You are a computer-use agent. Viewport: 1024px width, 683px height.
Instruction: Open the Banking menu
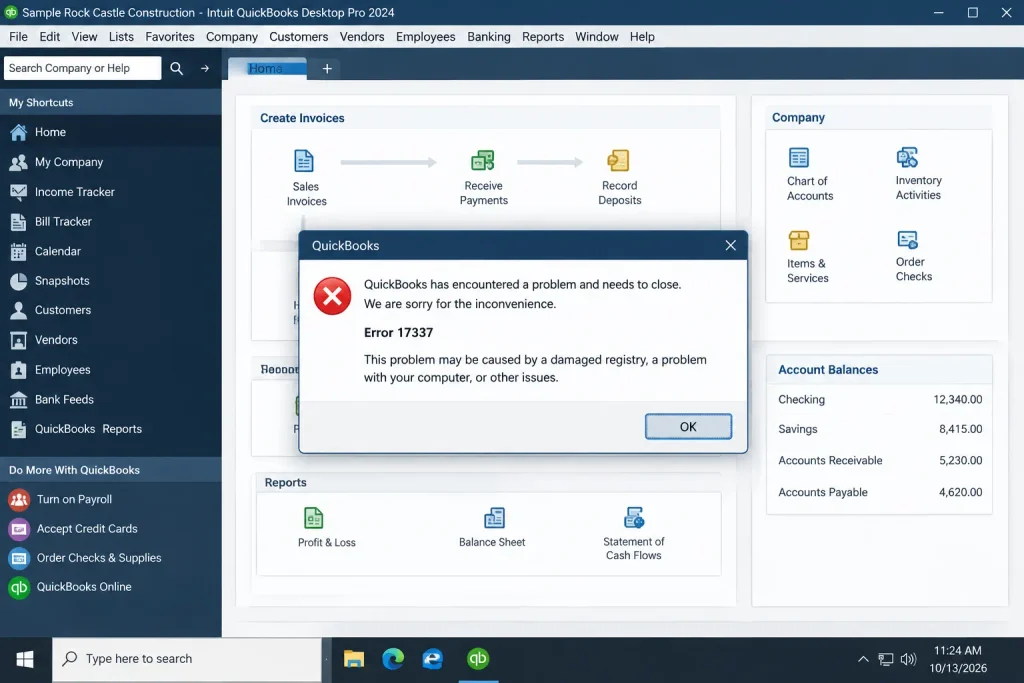click(488, 37)
